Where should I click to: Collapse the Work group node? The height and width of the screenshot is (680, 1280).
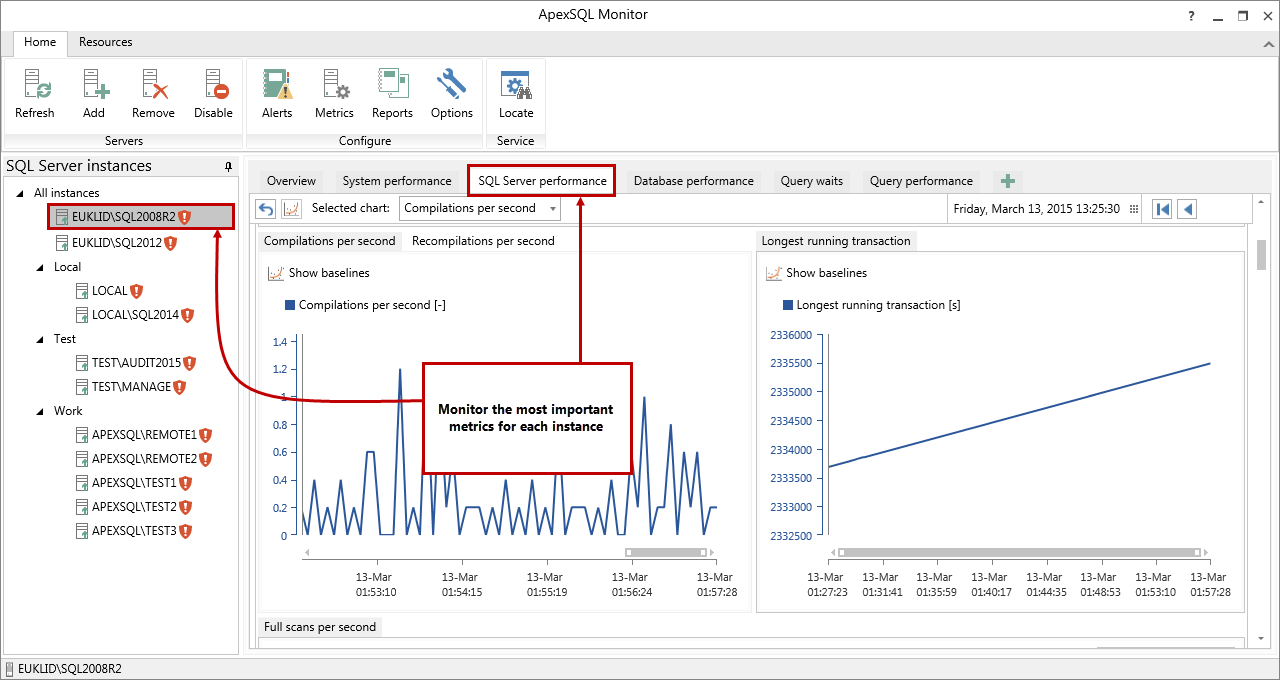pos(41,411)
